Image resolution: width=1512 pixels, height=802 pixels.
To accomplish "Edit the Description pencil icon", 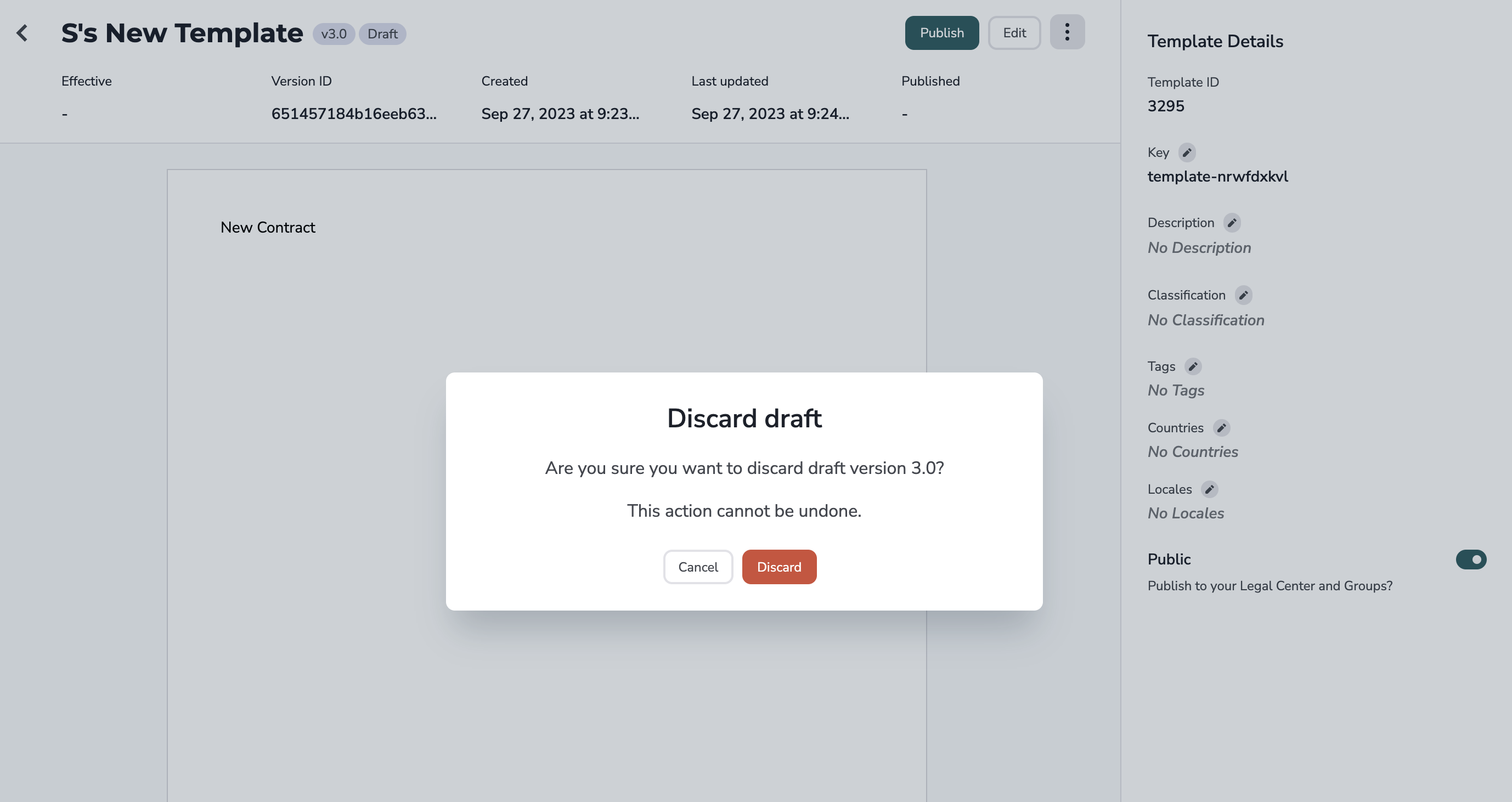I will (1232, 223).
